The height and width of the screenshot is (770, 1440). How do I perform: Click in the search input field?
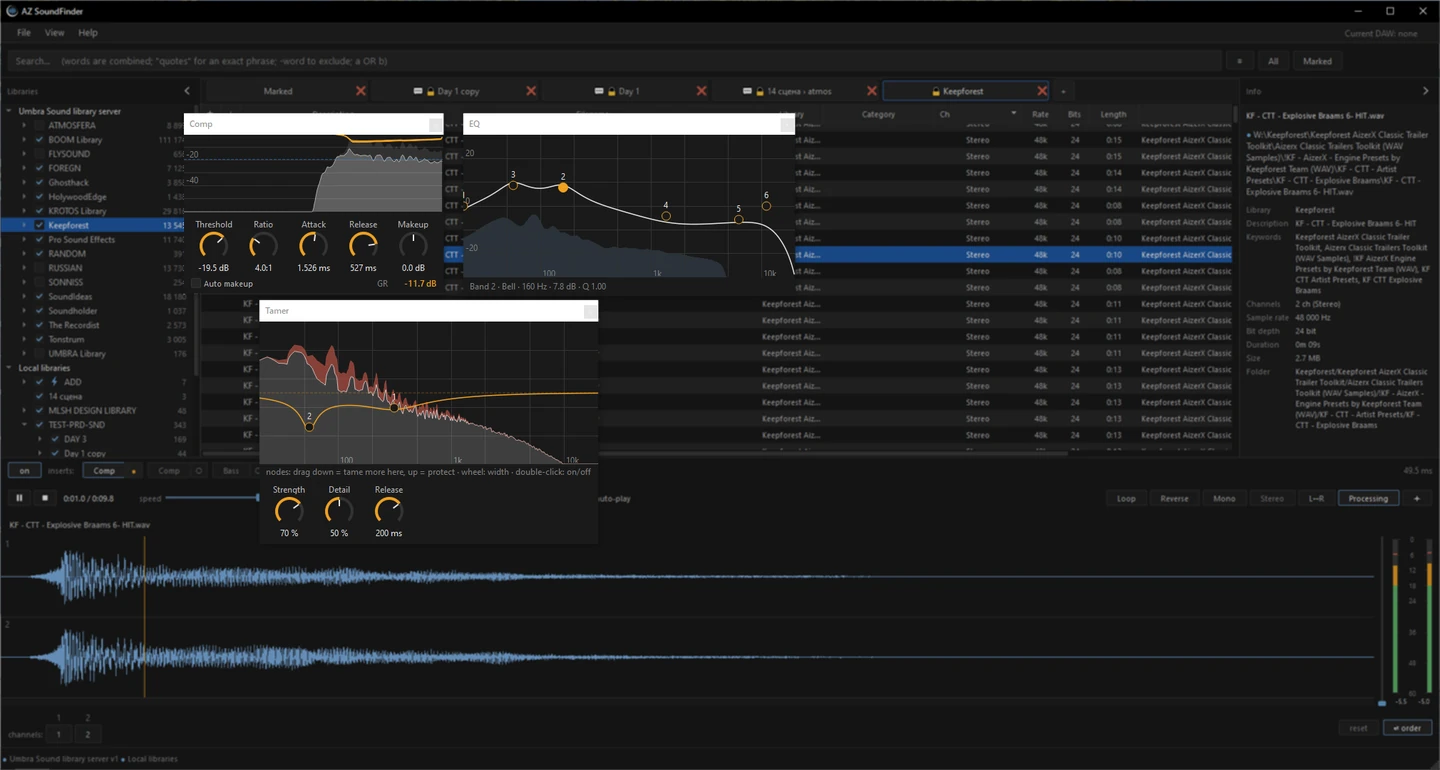tap(615, 61)
